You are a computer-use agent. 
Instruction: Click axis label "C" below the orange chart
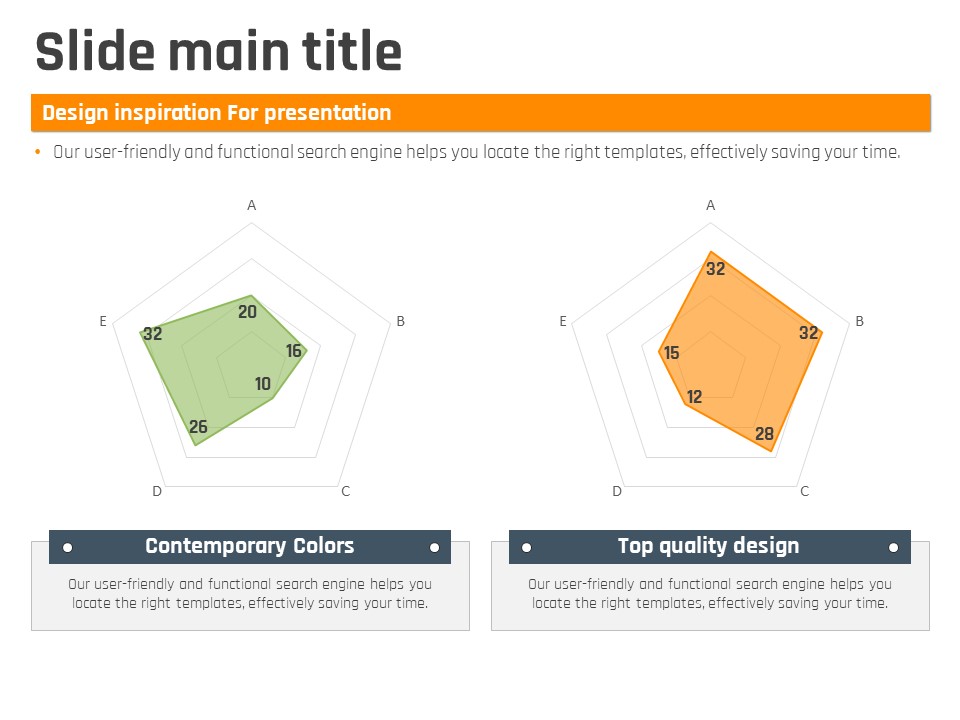pos(805,491)
